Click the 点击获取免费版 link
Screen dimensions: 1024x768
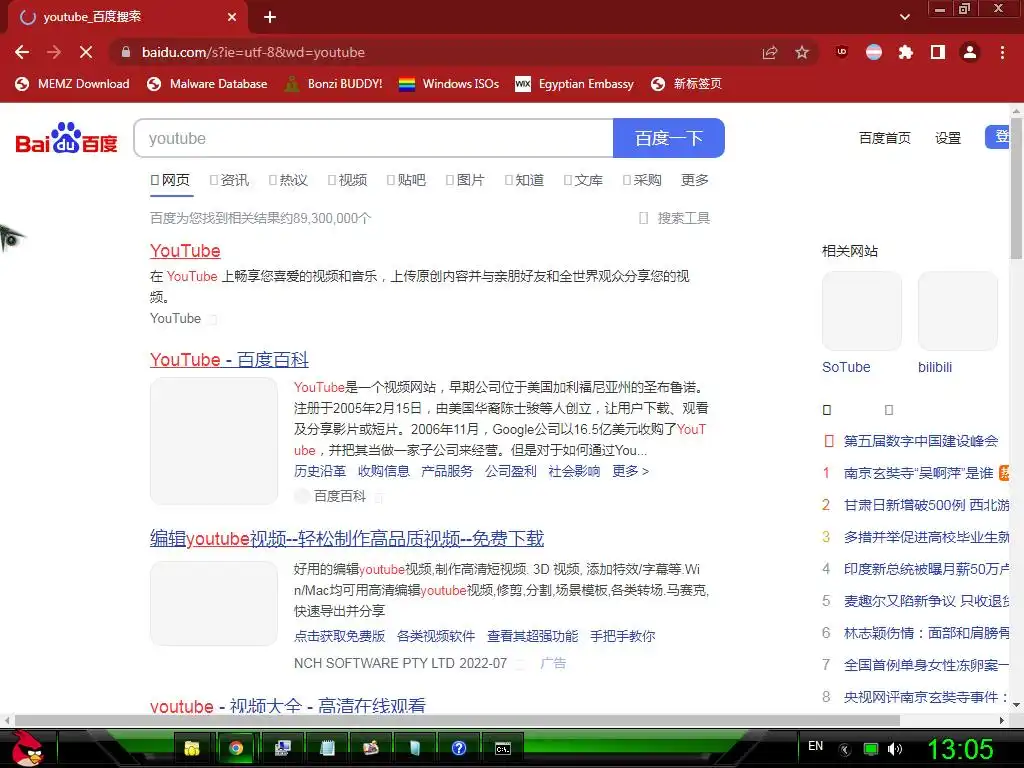pos(340,636)
